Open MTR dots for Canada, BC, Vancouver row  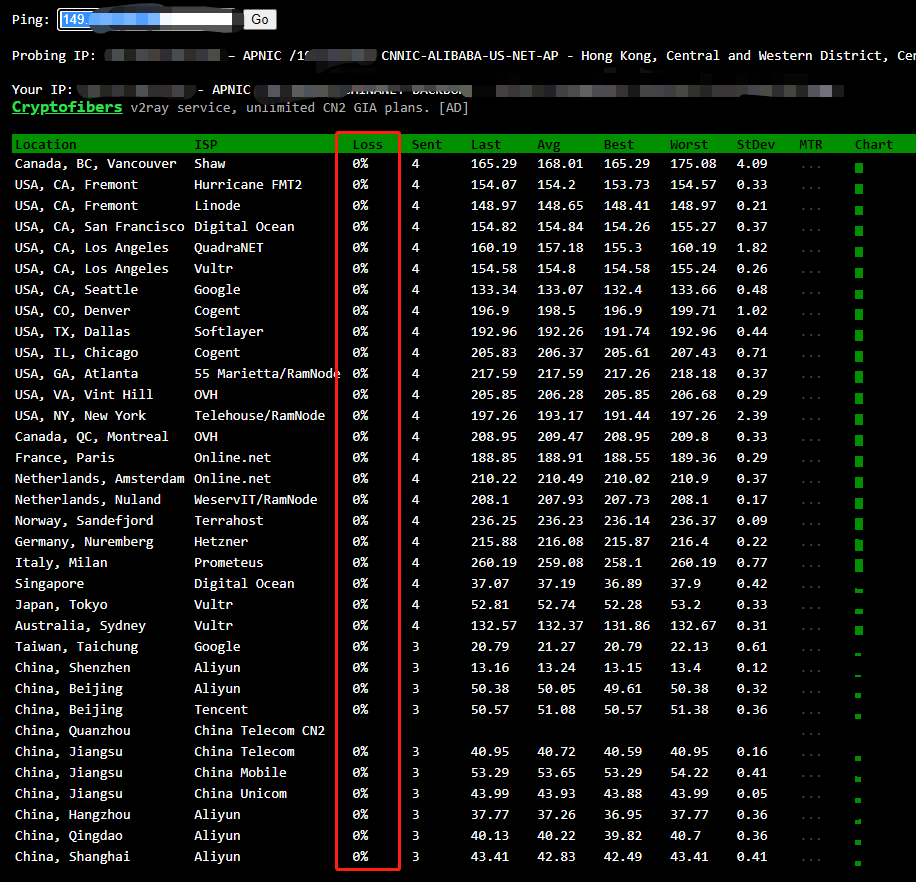810,164
